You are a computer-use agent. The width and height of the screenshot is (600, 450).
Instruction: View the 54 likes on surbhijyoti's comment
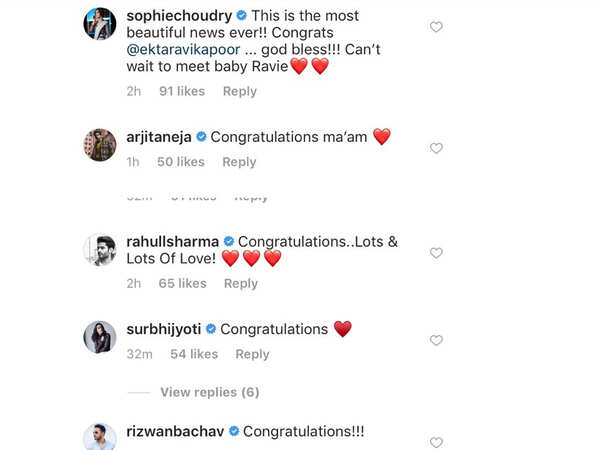(x=194, y=354)
